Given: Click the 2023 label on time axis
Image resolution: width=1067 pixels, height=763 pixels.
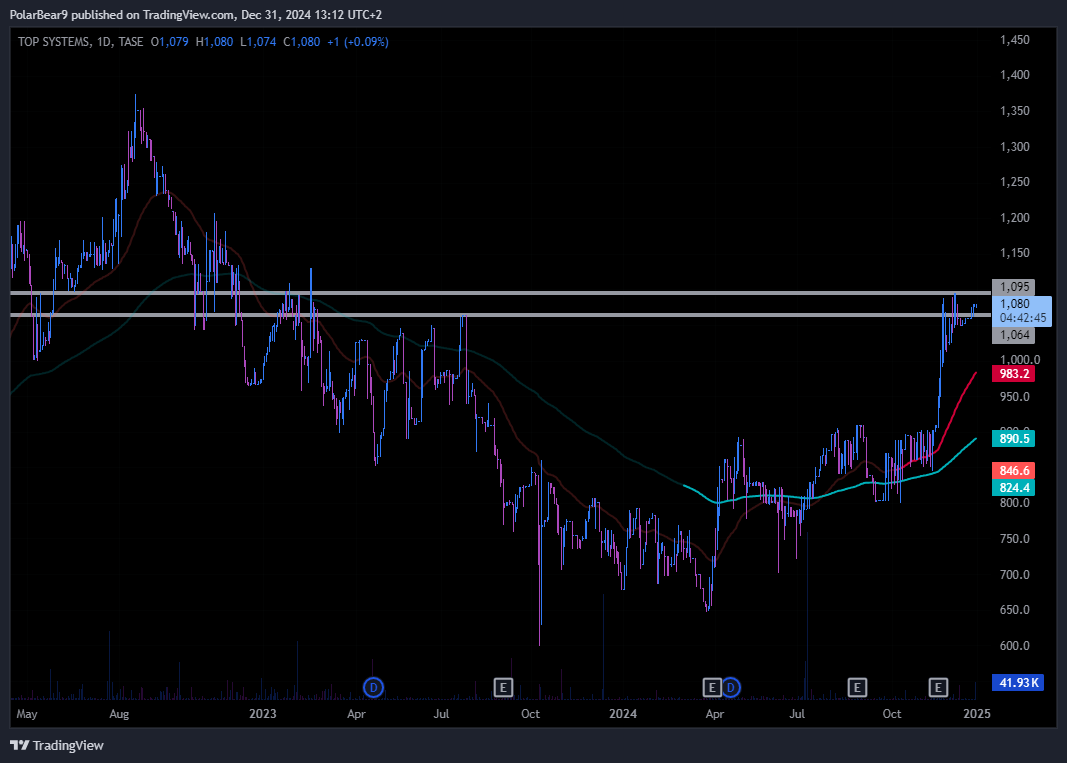Looking at the screenshot, I should 262,714.
